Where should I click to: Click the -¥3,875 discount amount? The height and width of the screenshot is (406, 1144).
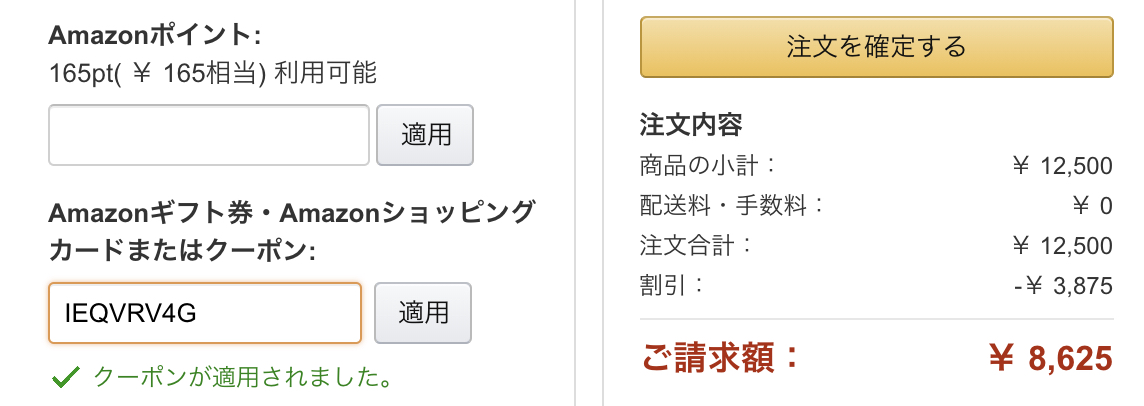(1062, 286)
